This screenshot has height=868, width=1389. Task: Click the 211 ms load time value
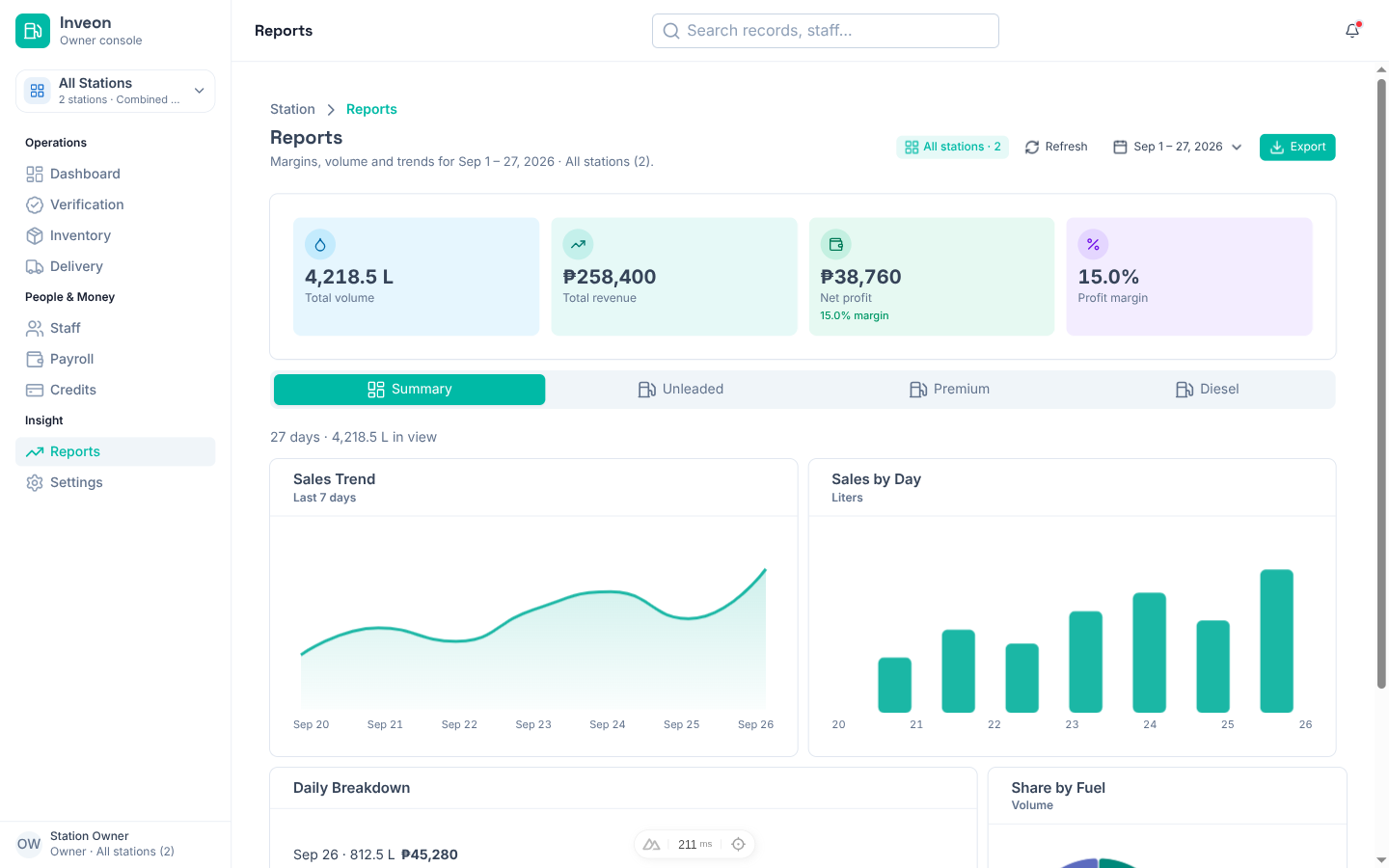click(x=694, y=845)
